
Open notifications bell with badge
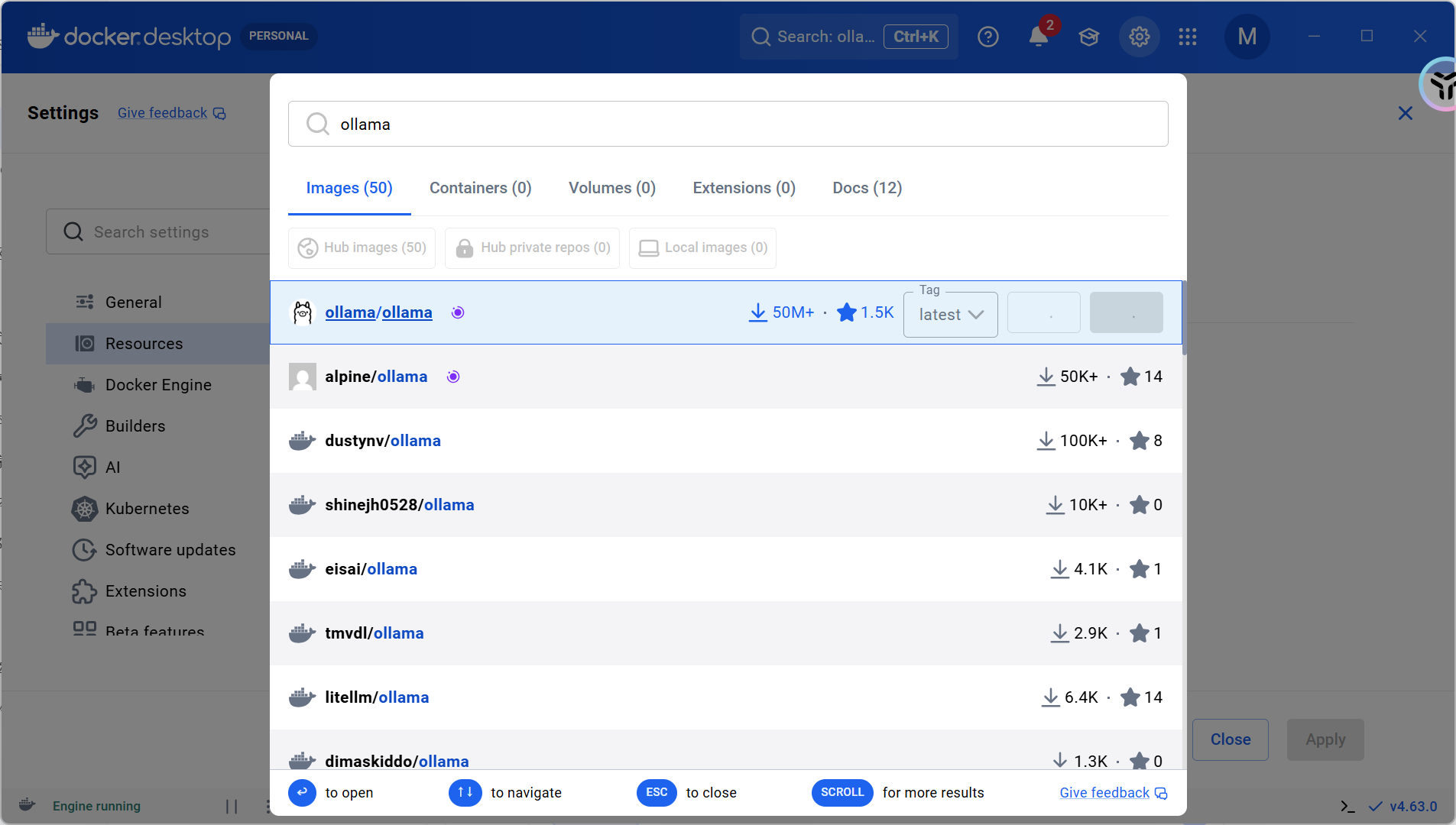pos(1039,35)
